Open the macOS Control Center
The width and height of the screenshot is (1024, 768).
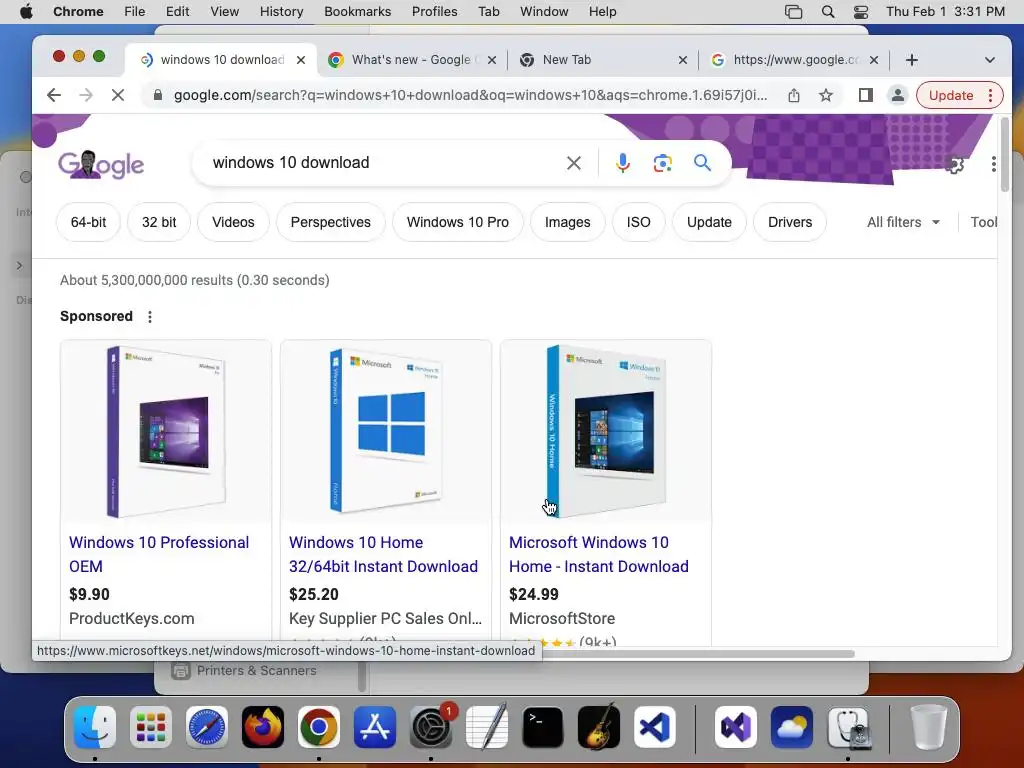coord(861,12)
